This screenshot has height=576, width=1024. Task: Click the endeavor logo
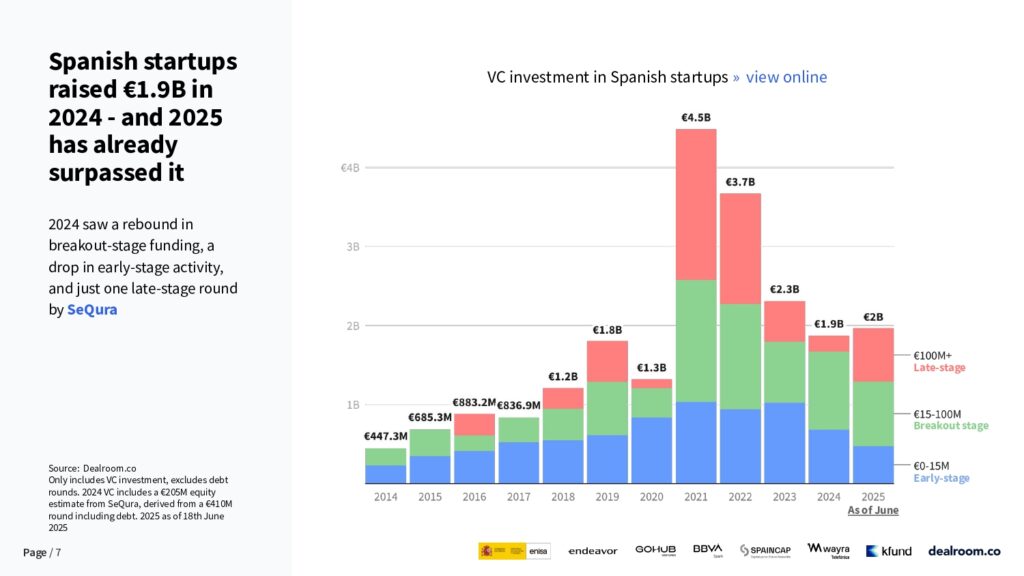tap(593, 551)
